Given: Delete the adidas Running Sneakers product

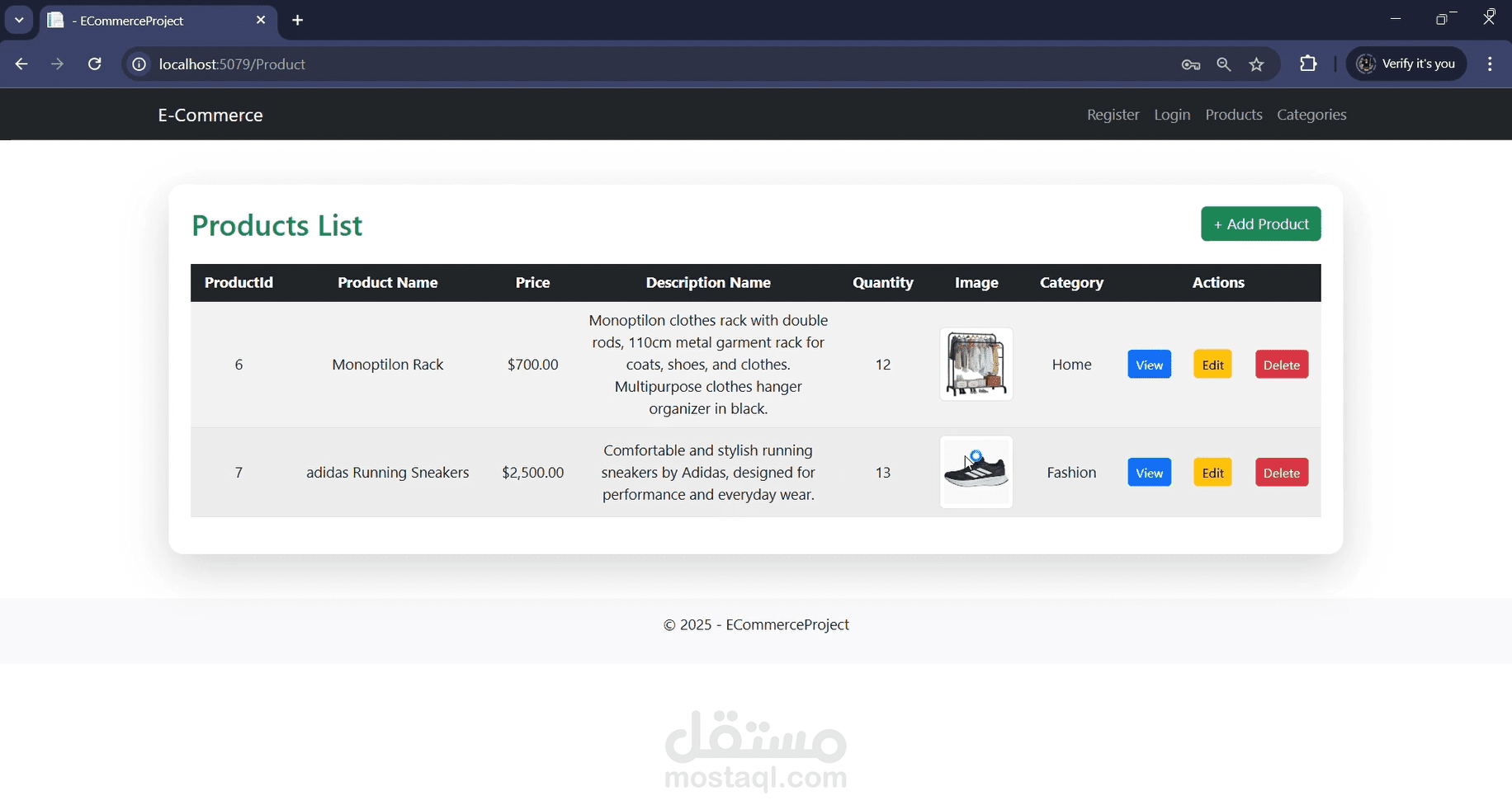Looking at the screenshot, I should click(x=1281, y=472).
